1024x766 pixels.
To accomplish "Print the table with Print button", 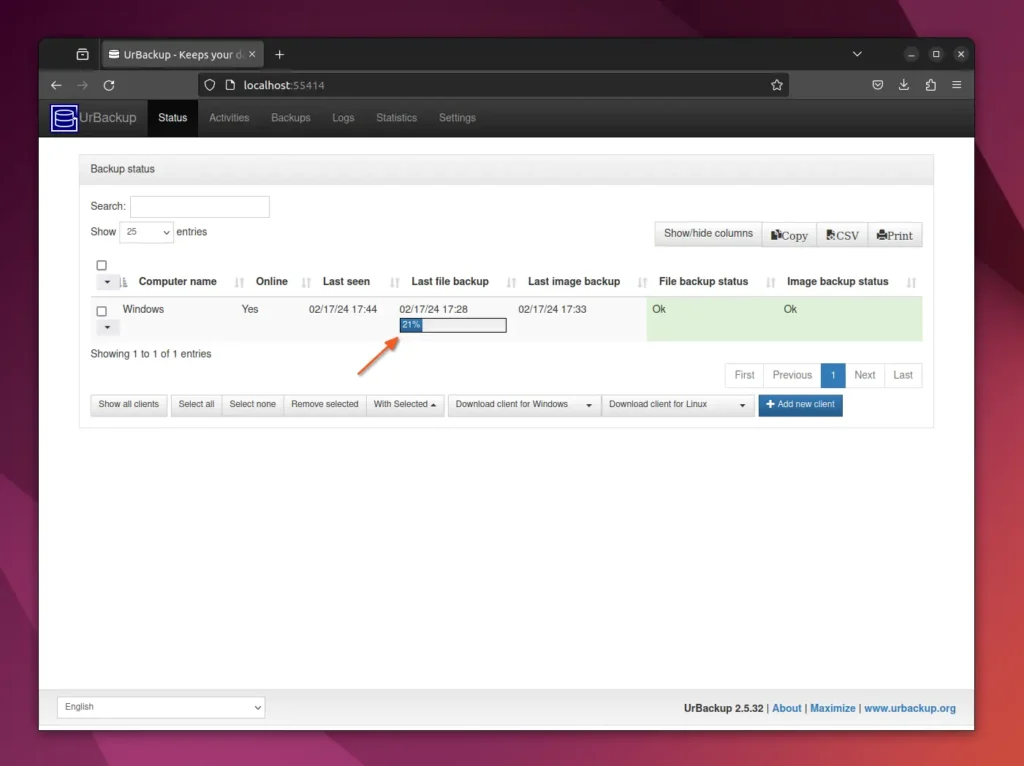I will pos(895,235).
